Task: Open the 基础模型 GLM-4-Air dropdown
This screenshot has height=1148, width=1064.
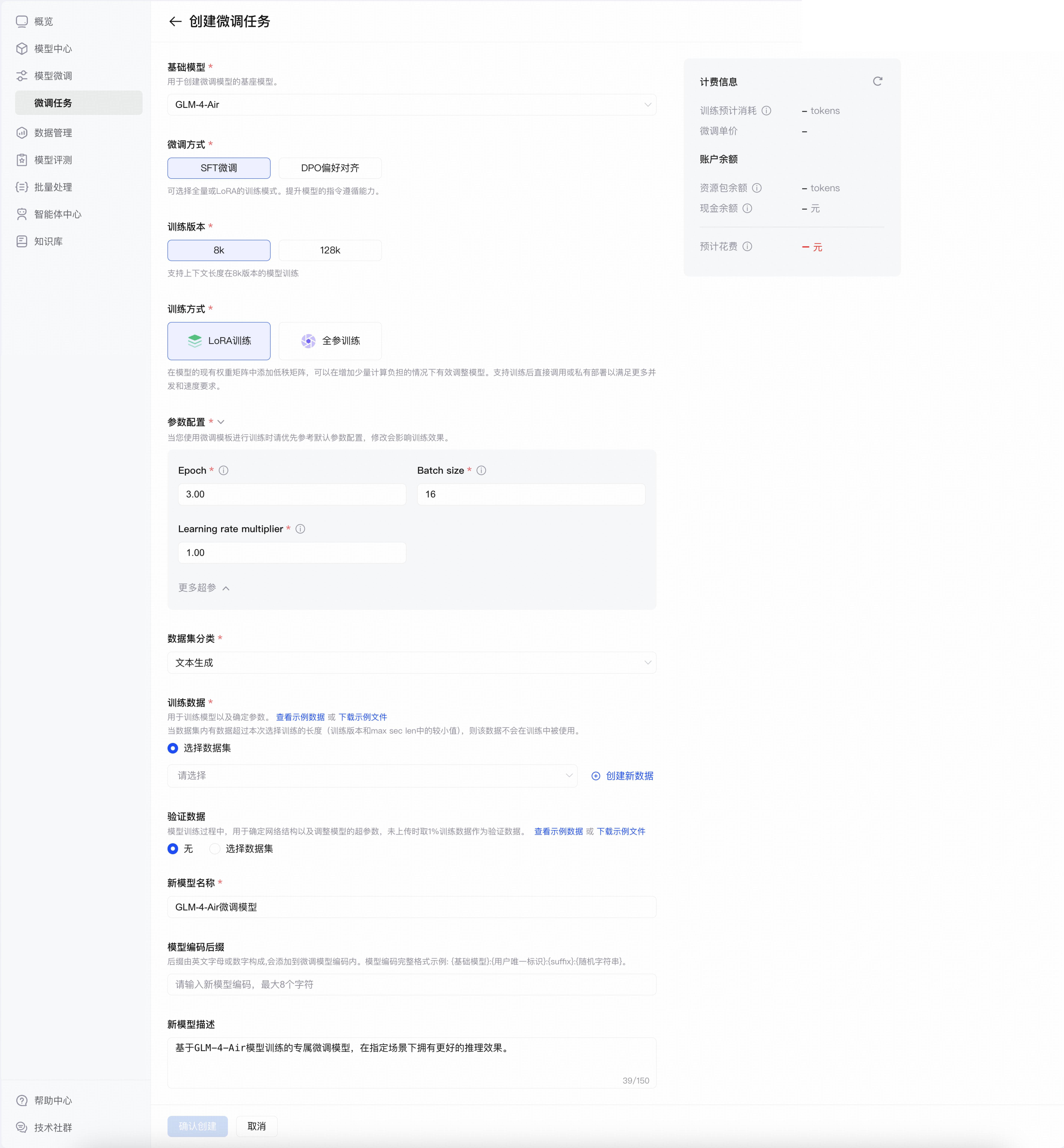Action: click(x=412, y=105)
